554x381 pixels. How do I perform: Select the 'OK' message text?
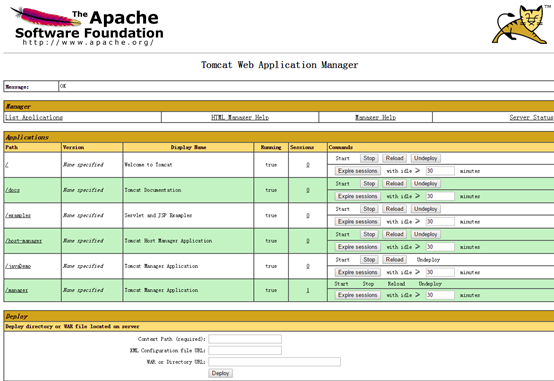point(63,86)
